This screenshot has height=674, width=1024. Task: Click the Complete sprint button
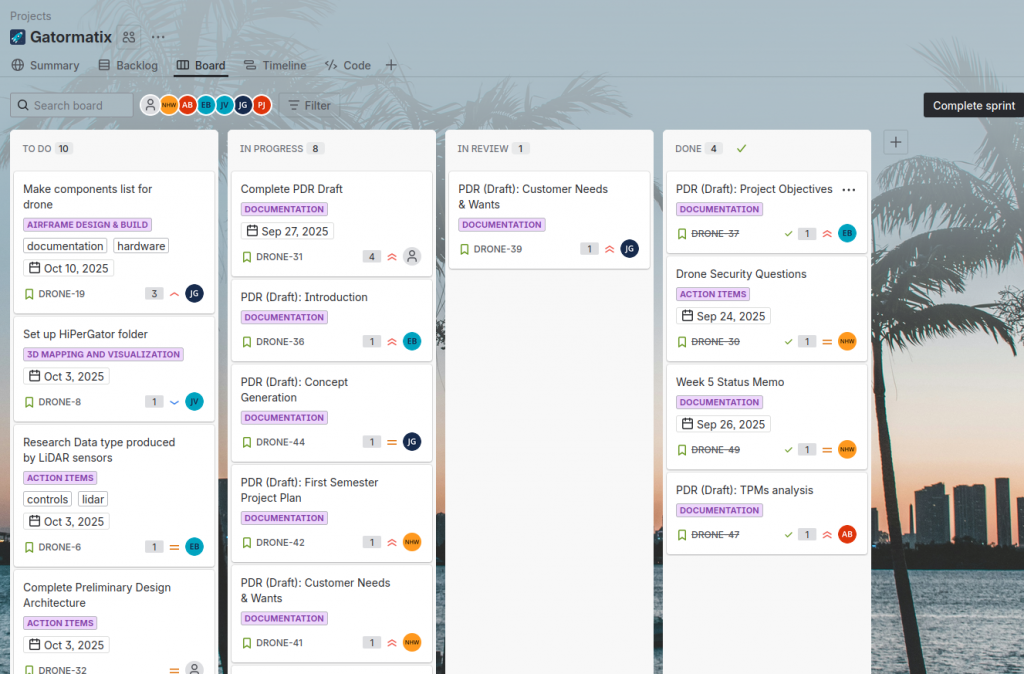tap(973, 105)
